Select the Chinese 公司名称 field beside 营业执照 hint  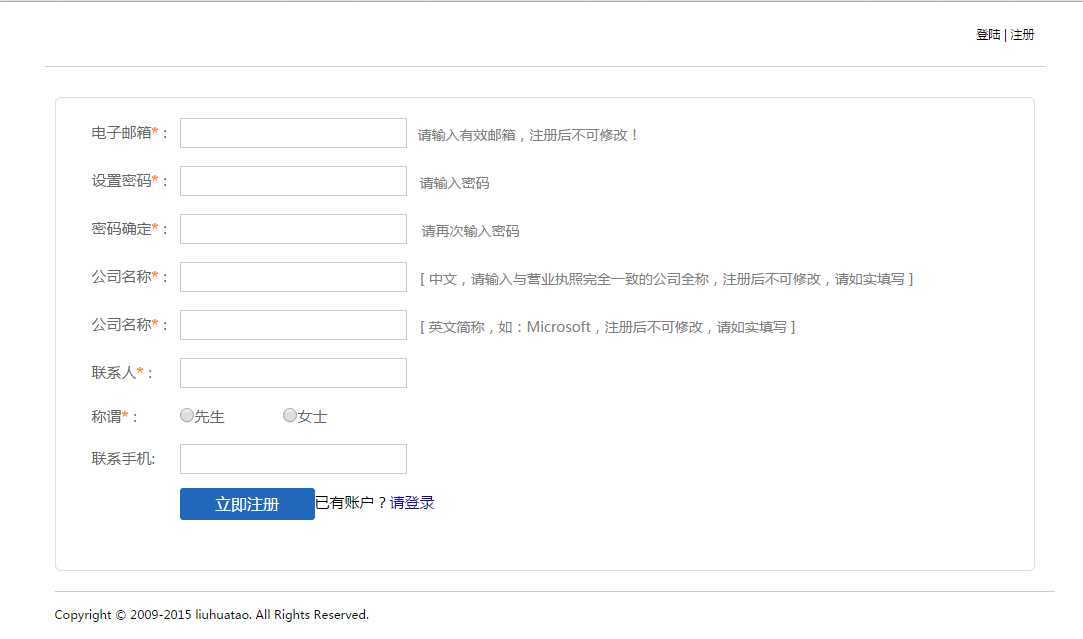(293, 277)
